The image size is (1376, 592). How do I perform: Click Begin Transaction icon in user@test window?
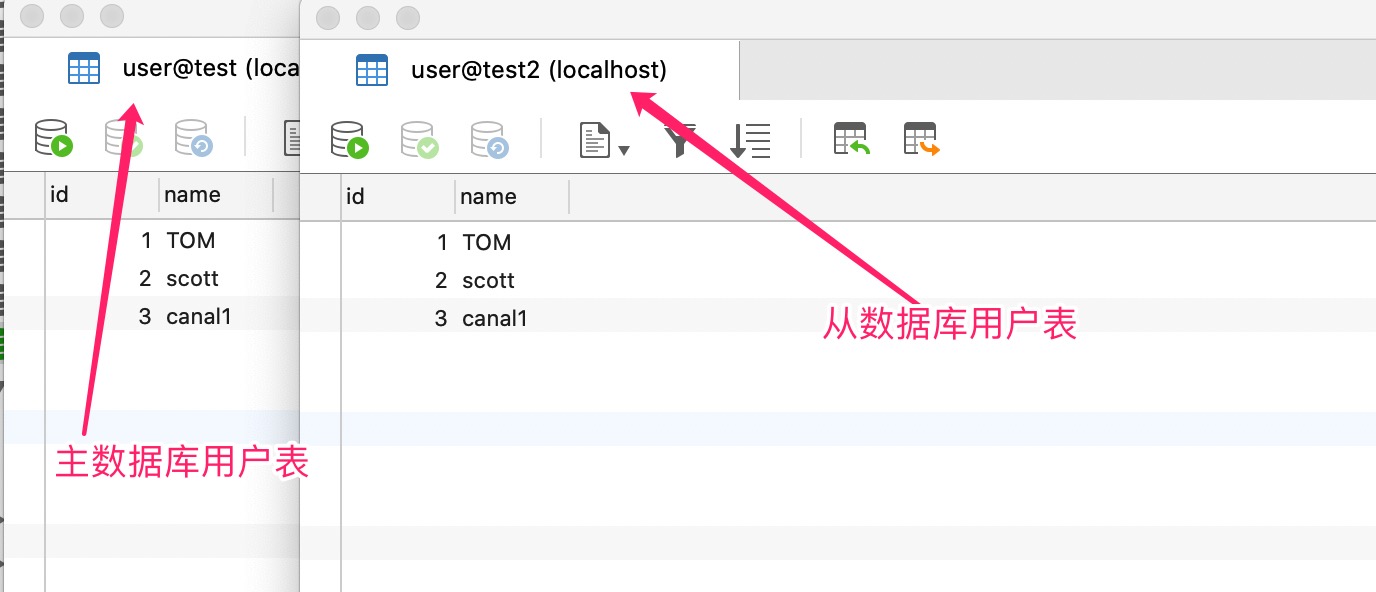click(x=54, y=138)
